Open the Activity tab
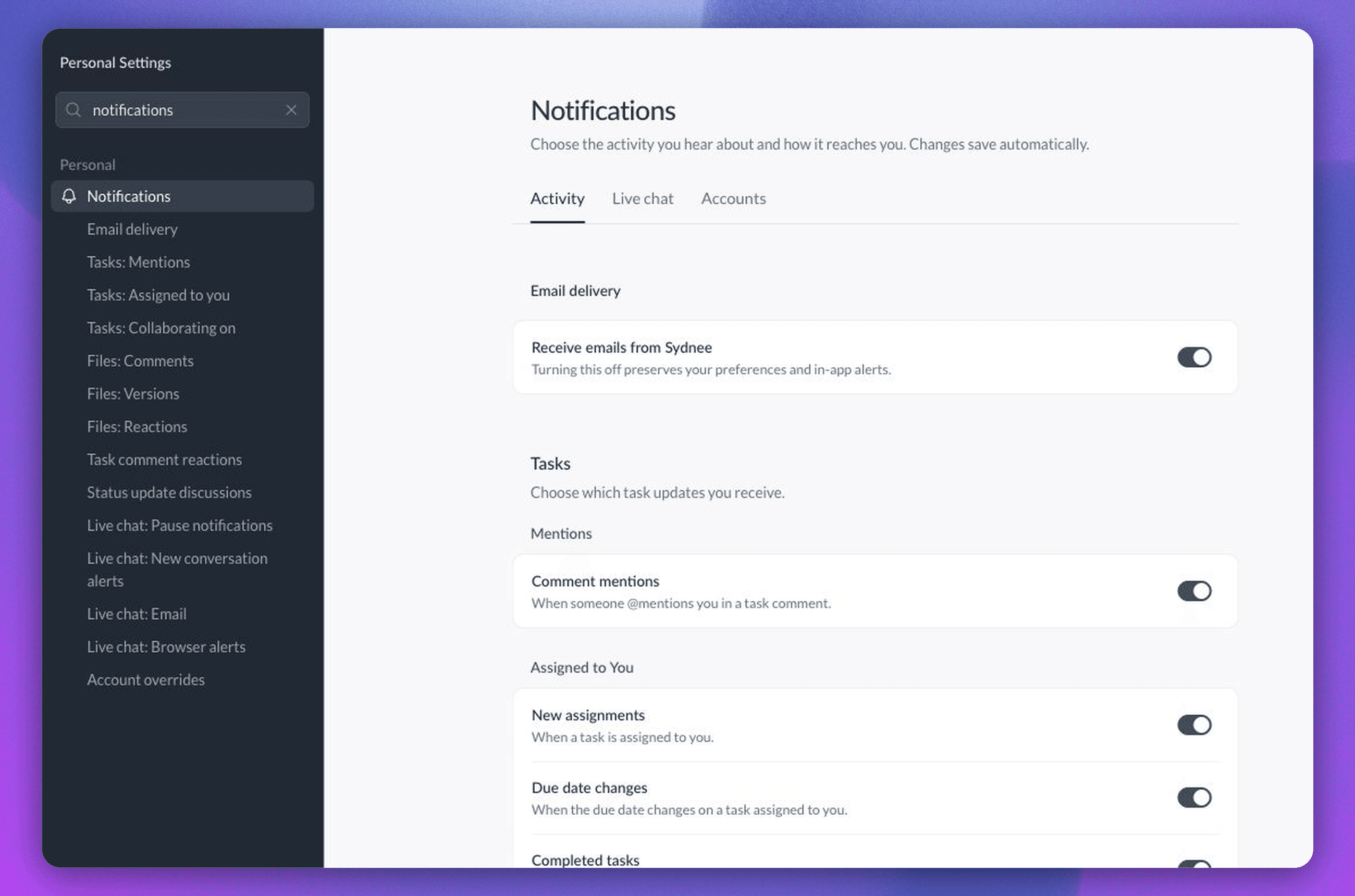Viewport: 1355px width, 896px height. (558, 198)
